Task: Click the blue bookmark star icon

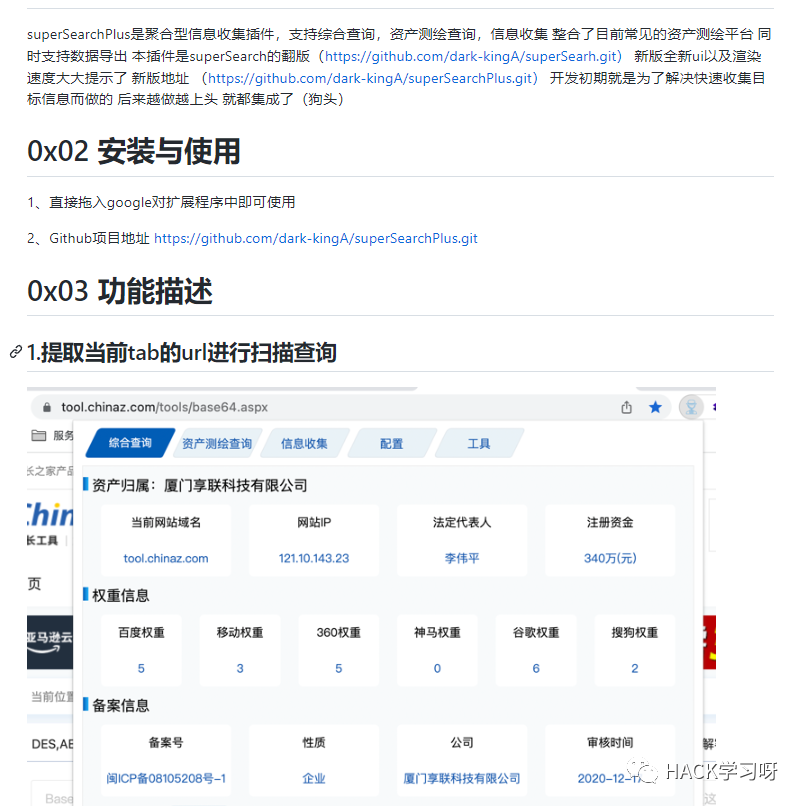Action: pos(655,407)
